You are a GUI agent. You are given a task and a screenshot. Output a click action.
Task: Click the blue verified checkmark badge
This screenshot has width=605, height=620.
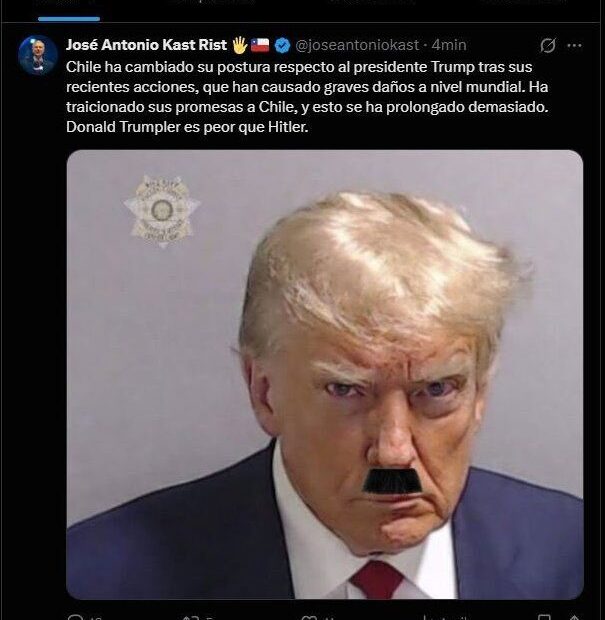pyautogui.click(x=282, y=45)
